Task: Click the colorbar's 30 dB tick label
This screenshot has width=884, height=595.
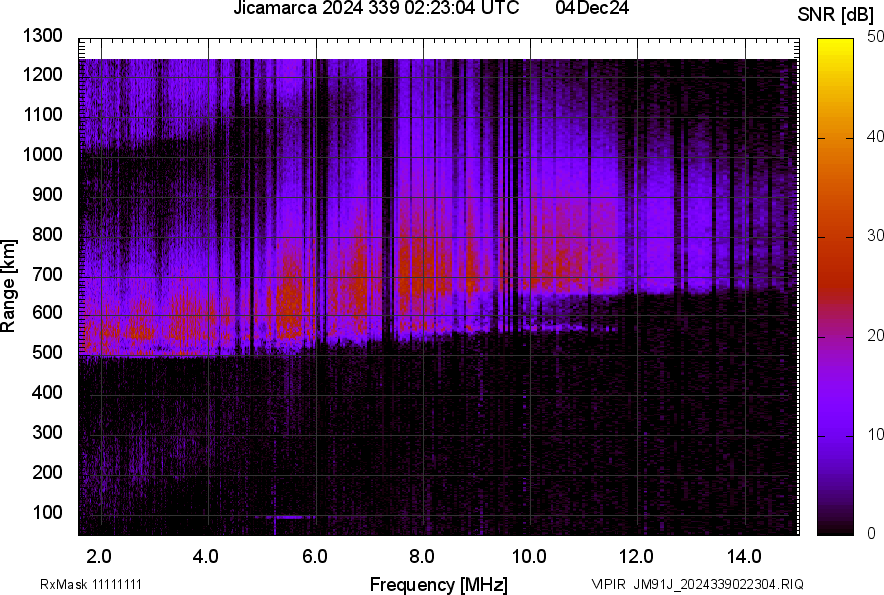Action: (876, 236)
